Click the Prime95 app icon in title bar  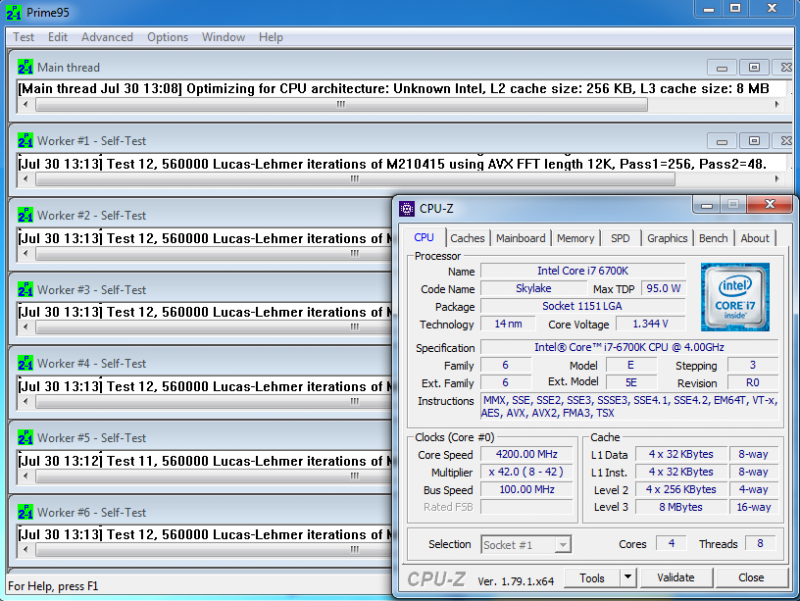pyautogui.click(x=13, y=12)
